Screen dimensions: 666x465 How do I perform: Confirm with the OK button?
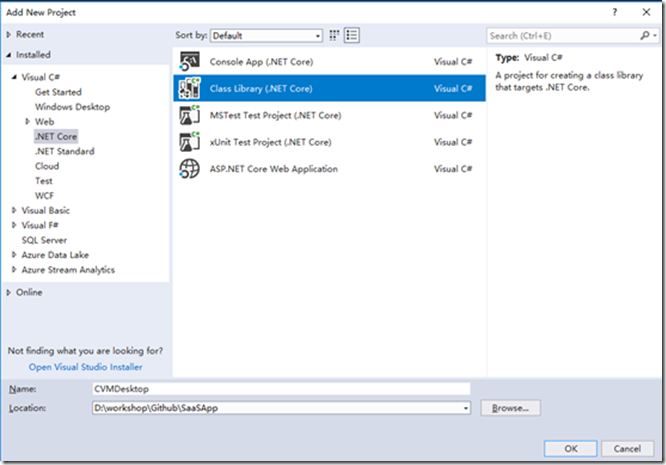pyautogui.click(x=570, y=449)
